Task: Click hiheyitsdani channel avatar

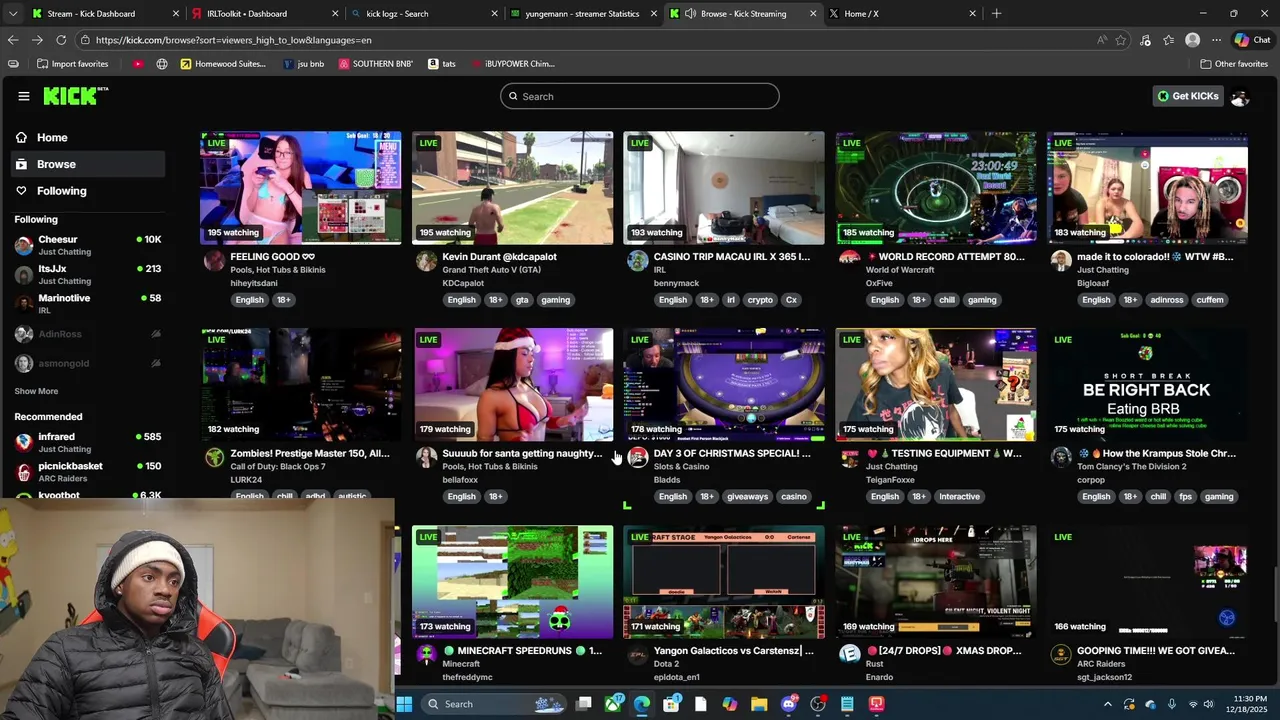Action: pyautogui.click(x=214, y=261)
